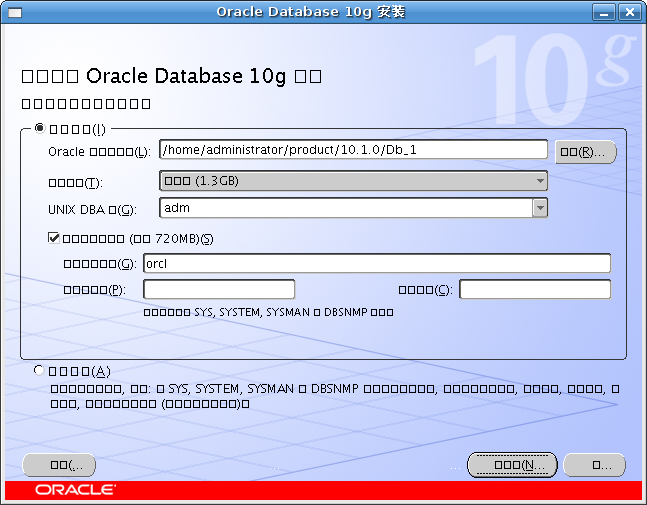Image resolution: width=647 pixels, height=505 pixels.
Task: Click the ORACLE logo in red bar
Action: [x=76, y=490]
